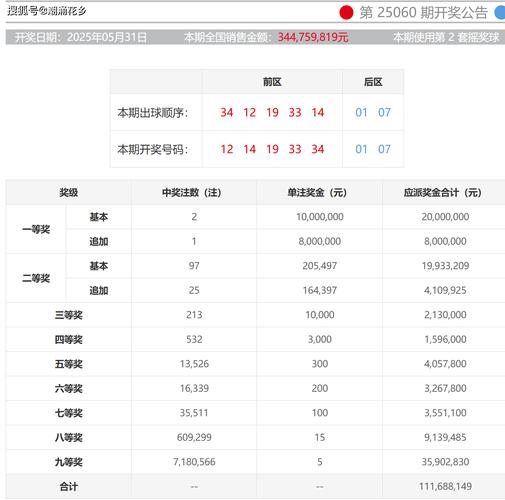Click the red circle icon beside 第 25060 期开奖公告
The width and height of the screenshot is (505, 500).
(346, 13)
